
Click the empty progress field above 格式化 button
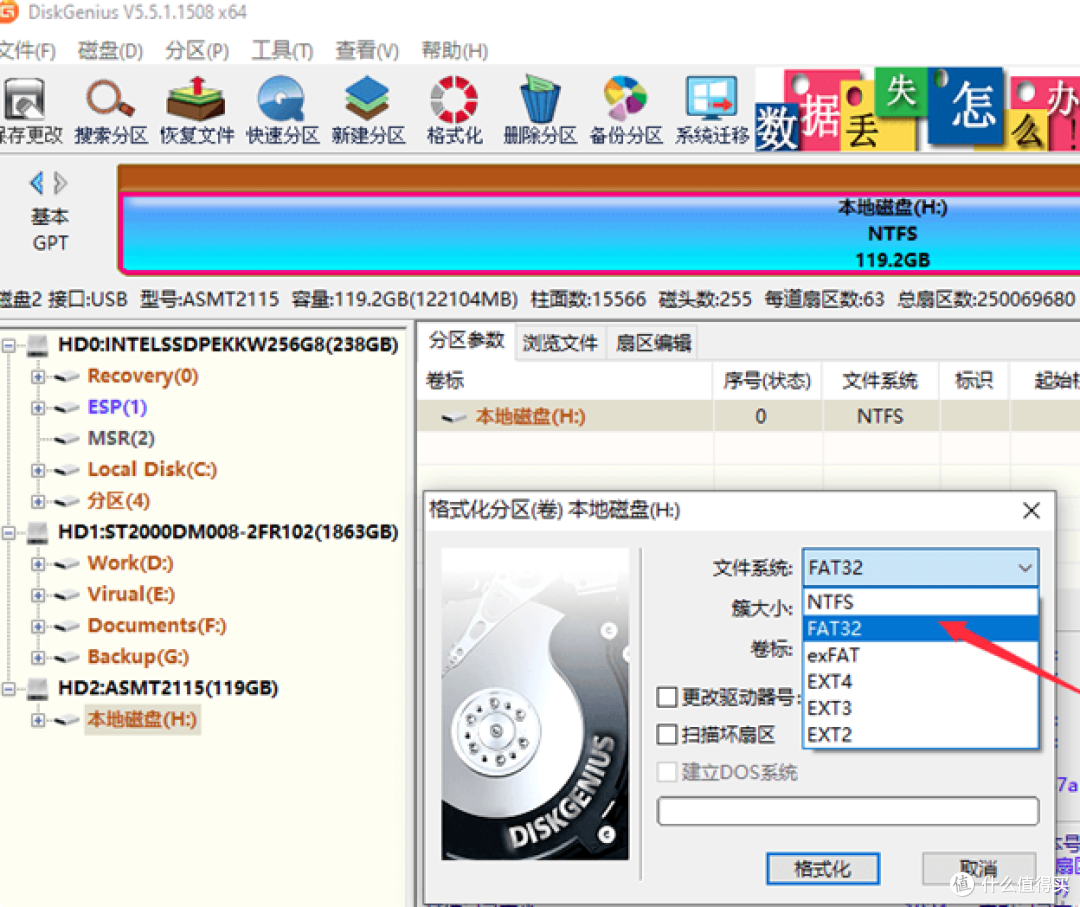[x=848, y=811]
